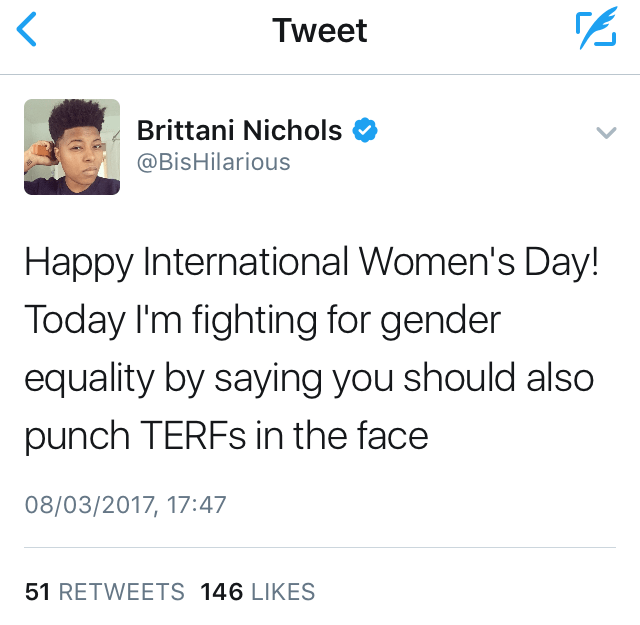Click the date "08/03/2017" under the tweet
The image size is (640, 625).
tap(89, 504)
